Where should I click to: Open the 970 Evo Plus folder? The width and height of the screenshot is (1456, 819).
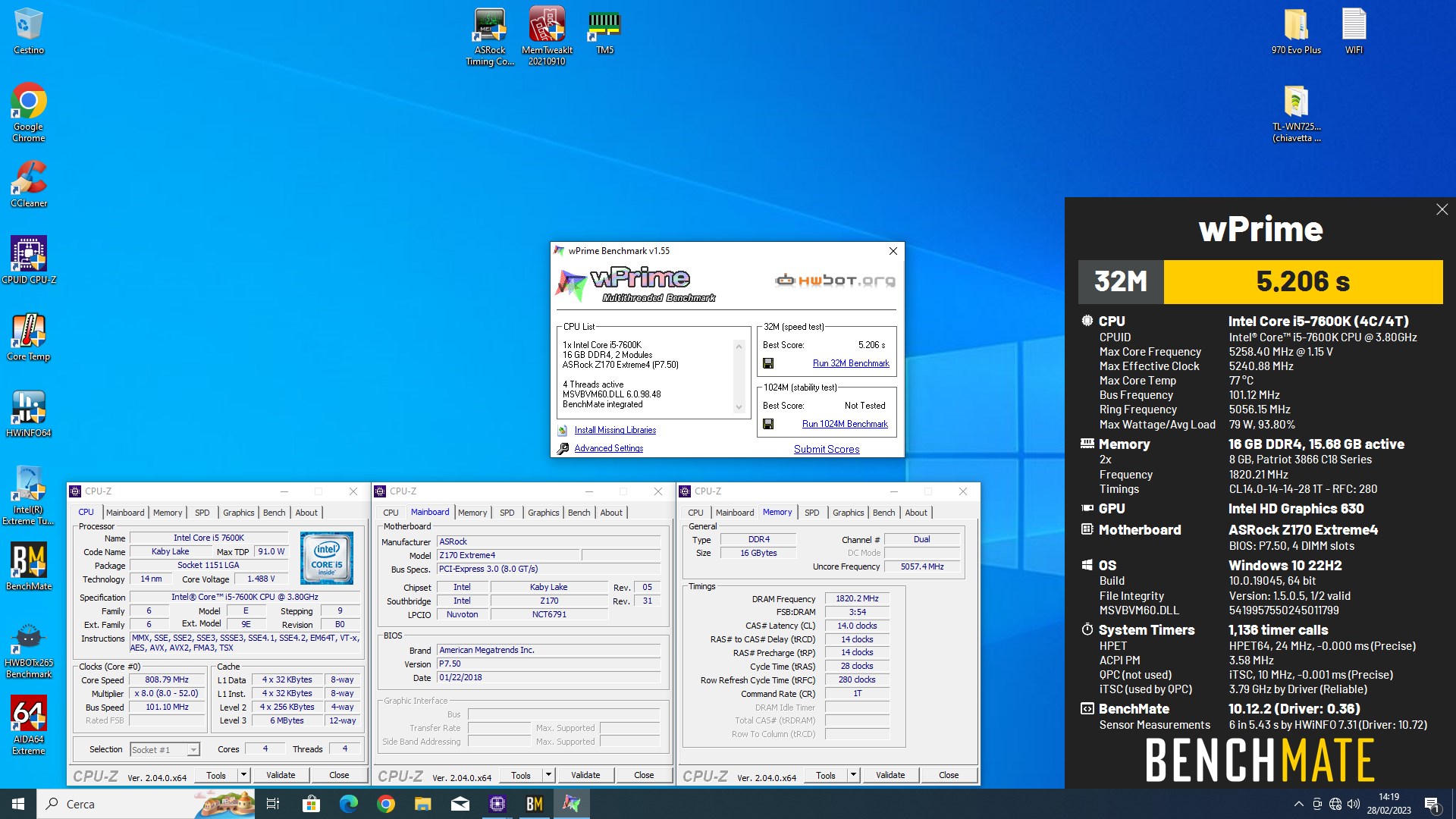[x=1296, y=31]
